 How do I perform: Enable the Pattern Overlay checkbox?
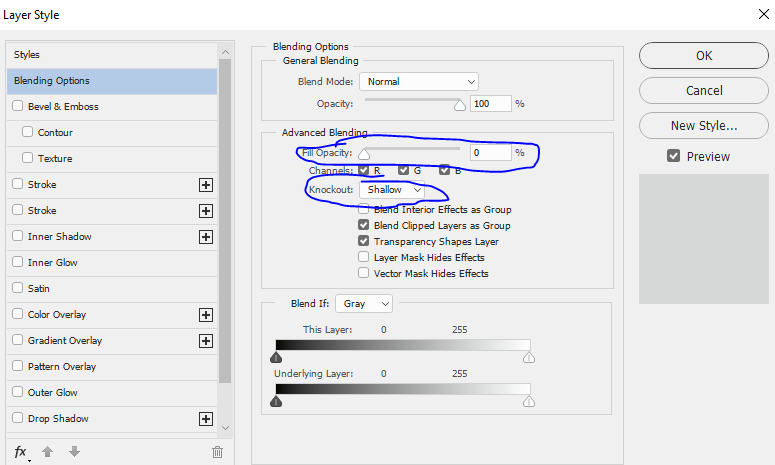pyautogui.click(x=18, y=366)
